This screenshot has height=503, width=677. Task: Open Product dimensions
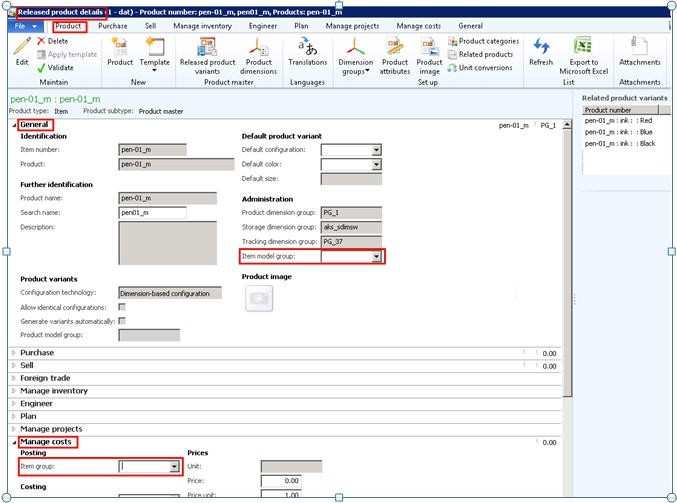(258, 56)
